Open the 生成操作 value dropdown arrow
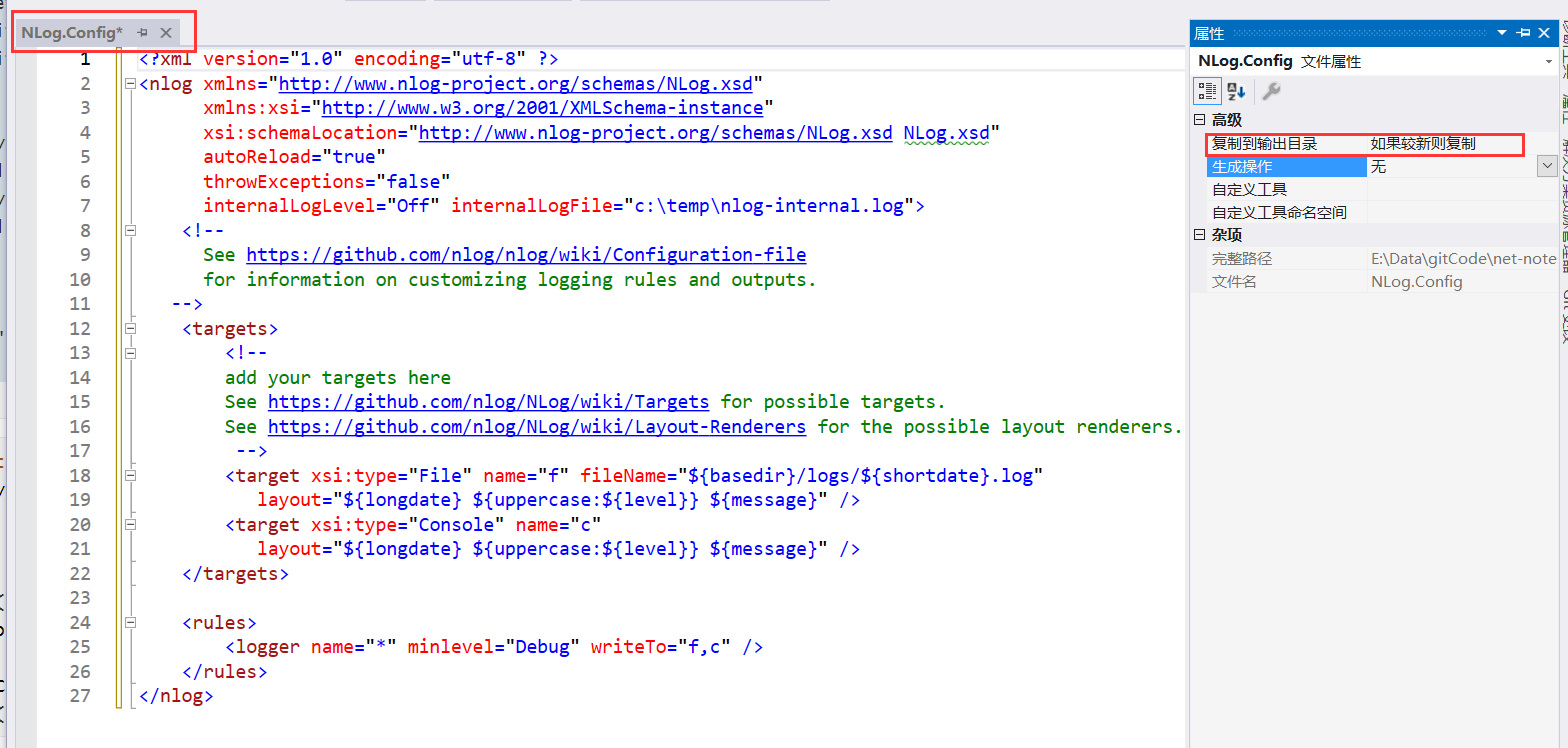The image size is (1568, 748). tap(1547, 167)
